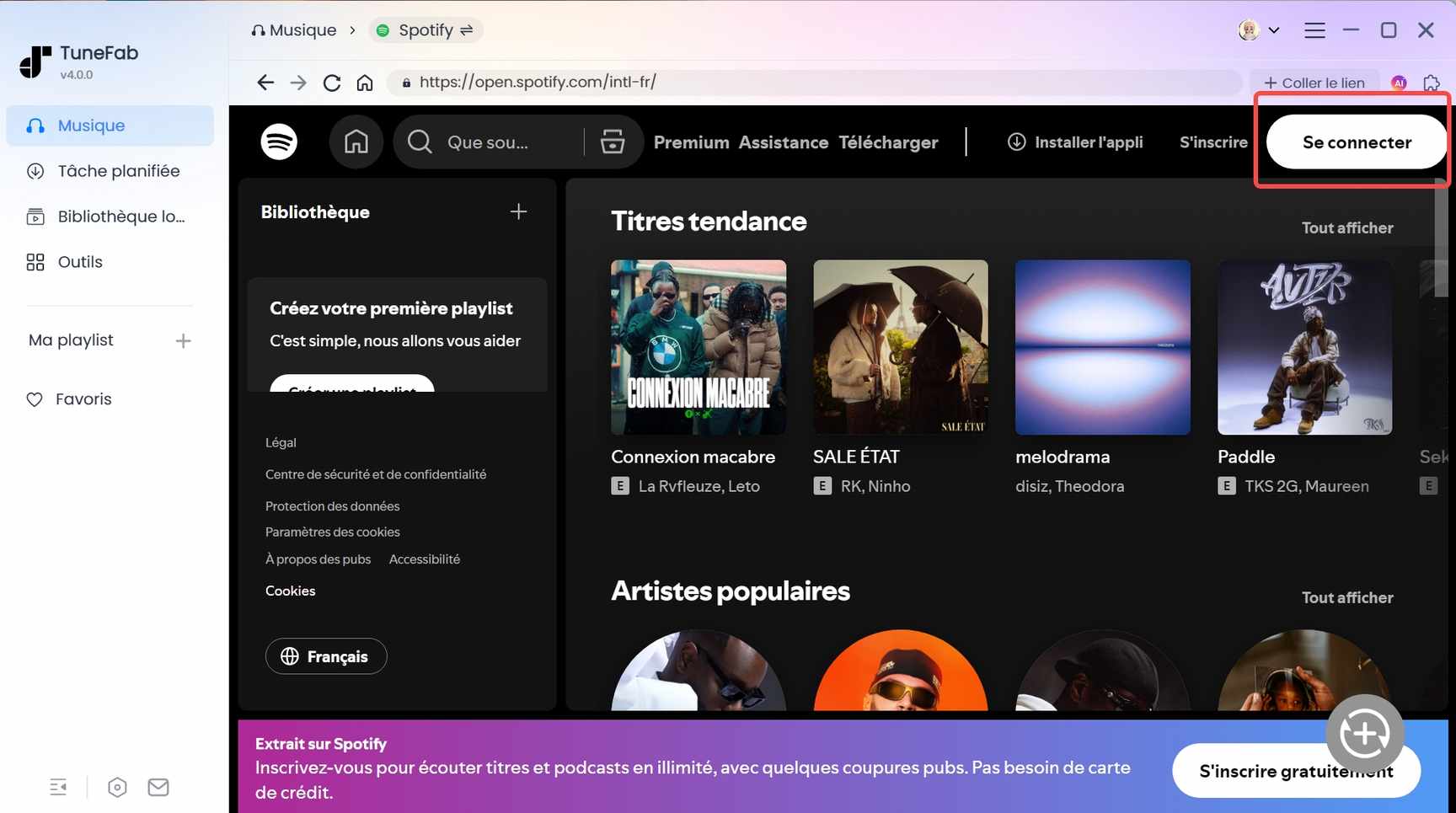Reload the Spotify page

tap(331, 82)
